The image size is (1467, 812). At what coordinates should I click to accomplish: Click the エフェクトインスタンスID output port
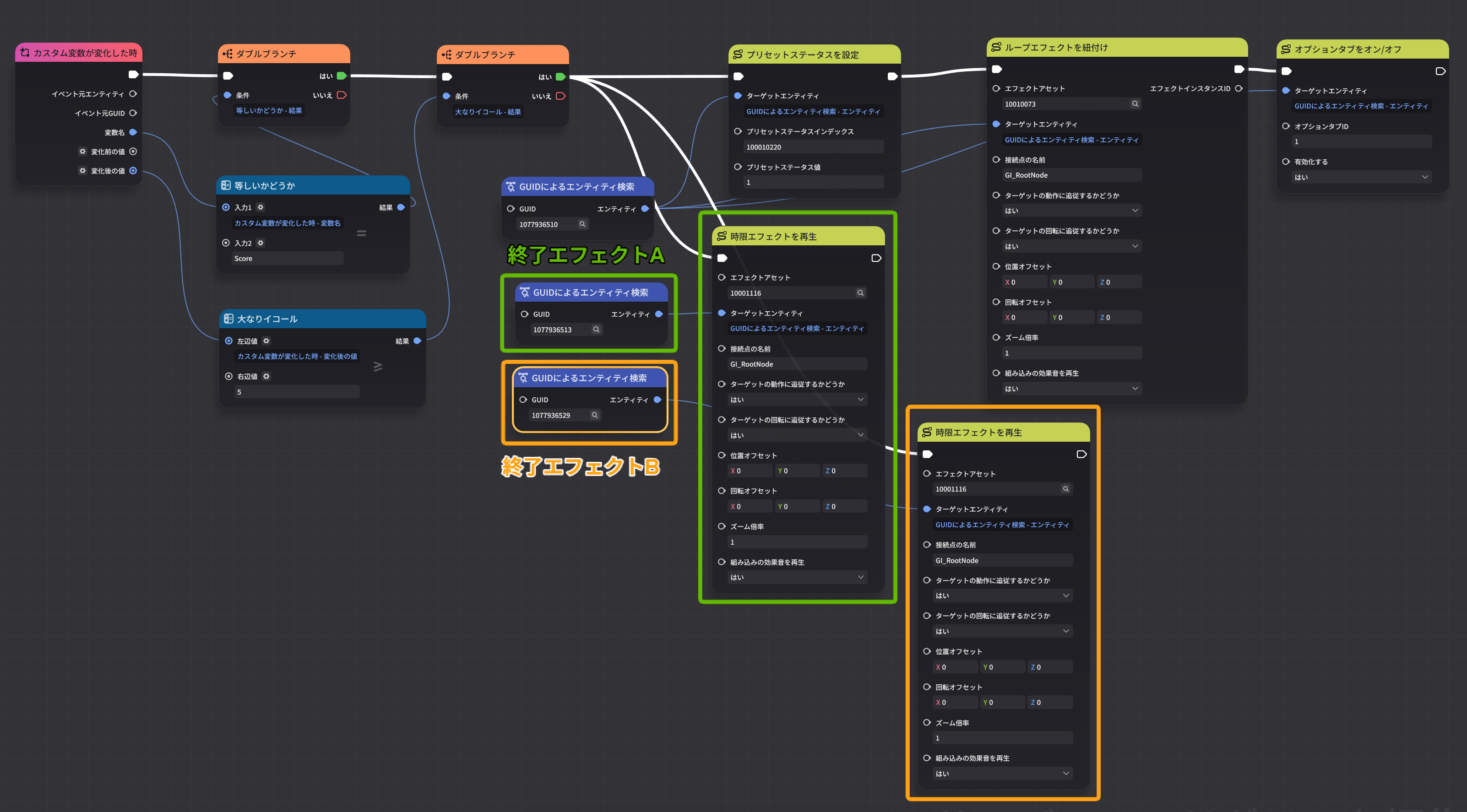pos(1239,89)
